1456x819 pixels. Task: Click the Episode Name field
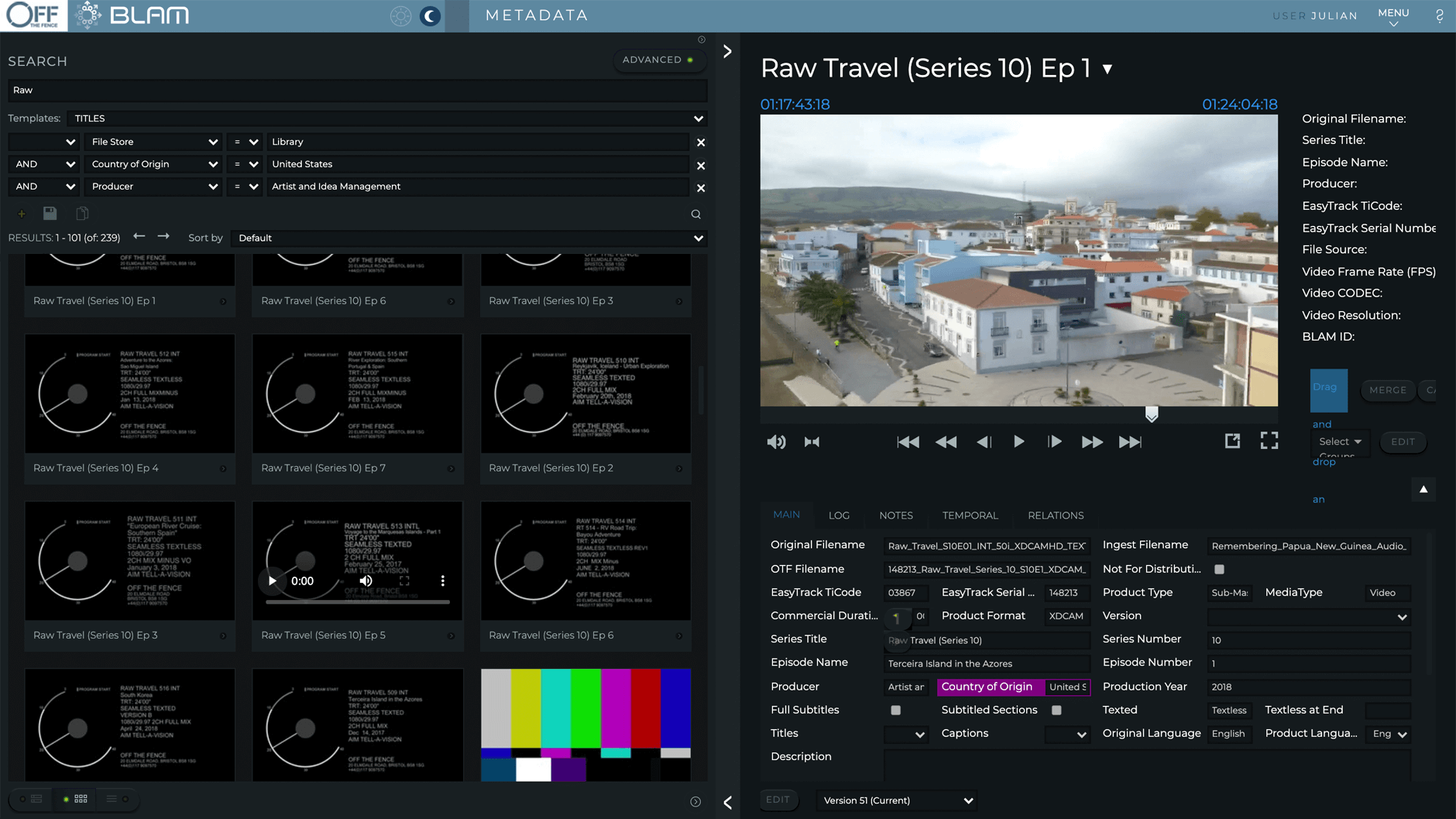coord(987,664)
